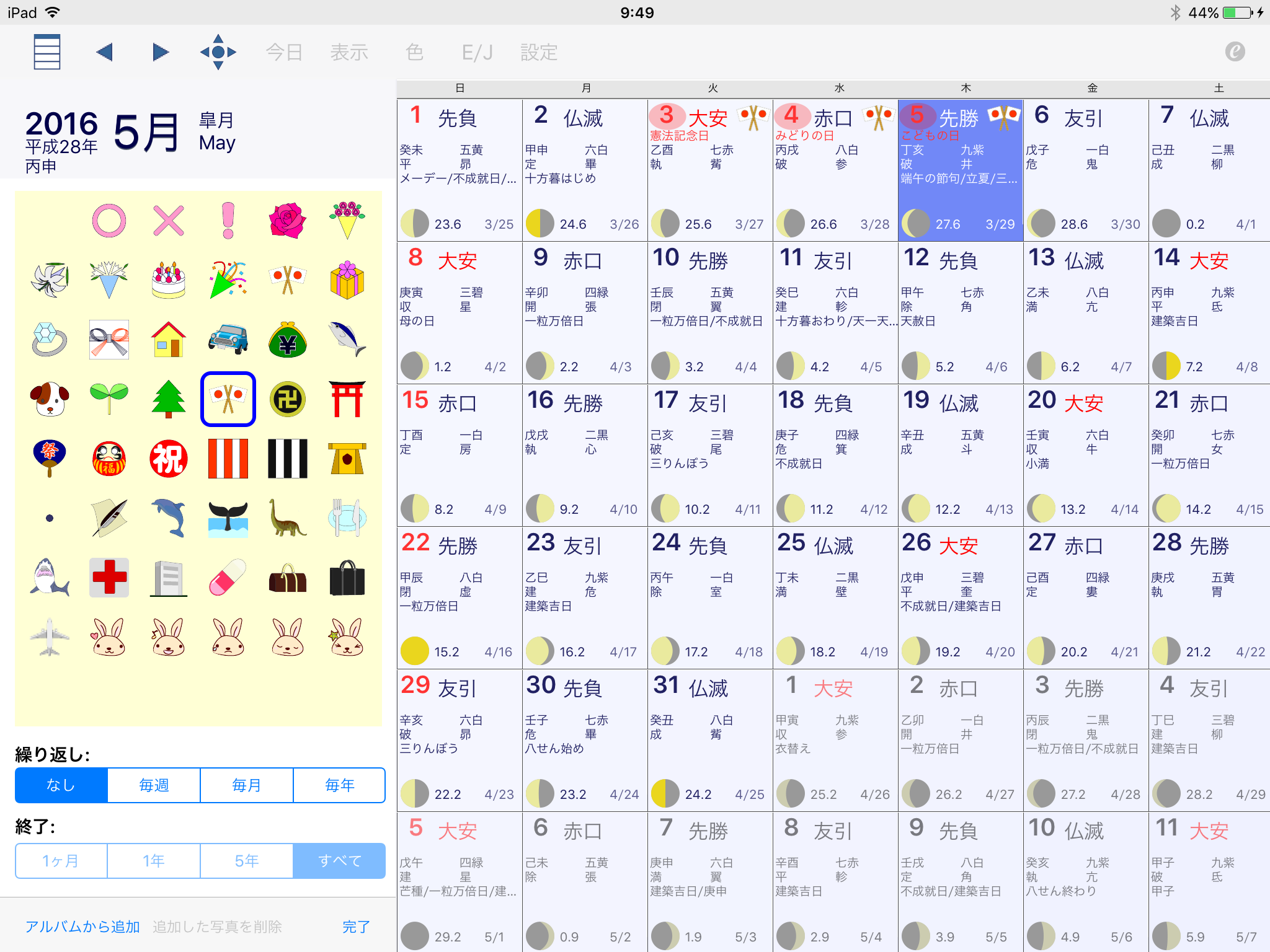Pick the airplane stamp icon
The height and width of the screenshot is (952, 1270).
pos(50,637)
